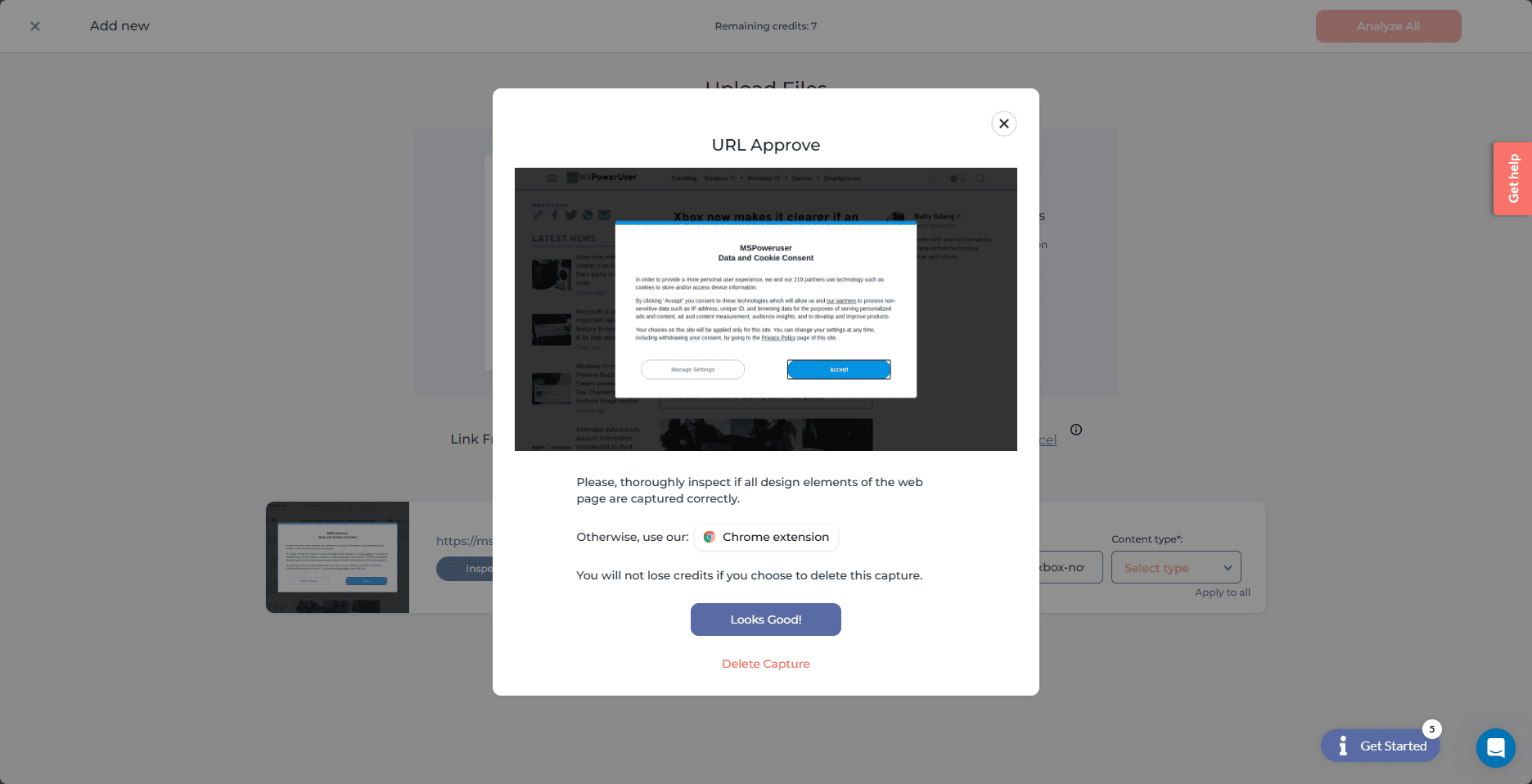Open the Get Started checklist
This screenshot has width=1532, height=784.
(x=1381, y=746)
